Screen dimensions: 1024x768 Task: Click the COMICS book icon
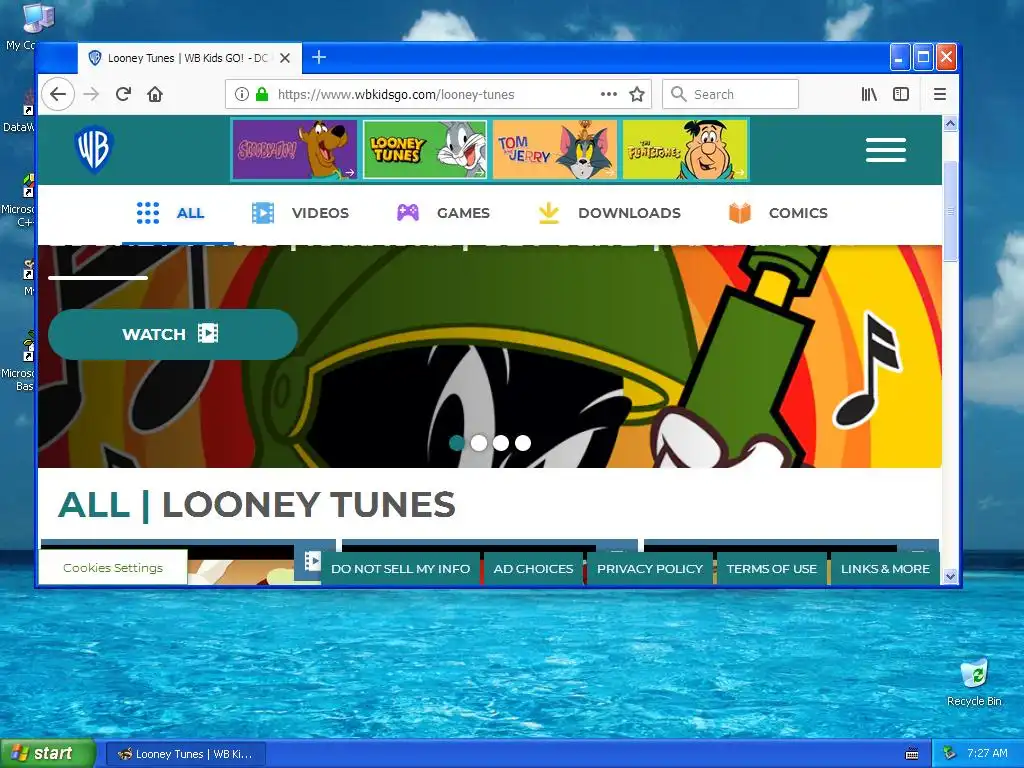(740, 213)
